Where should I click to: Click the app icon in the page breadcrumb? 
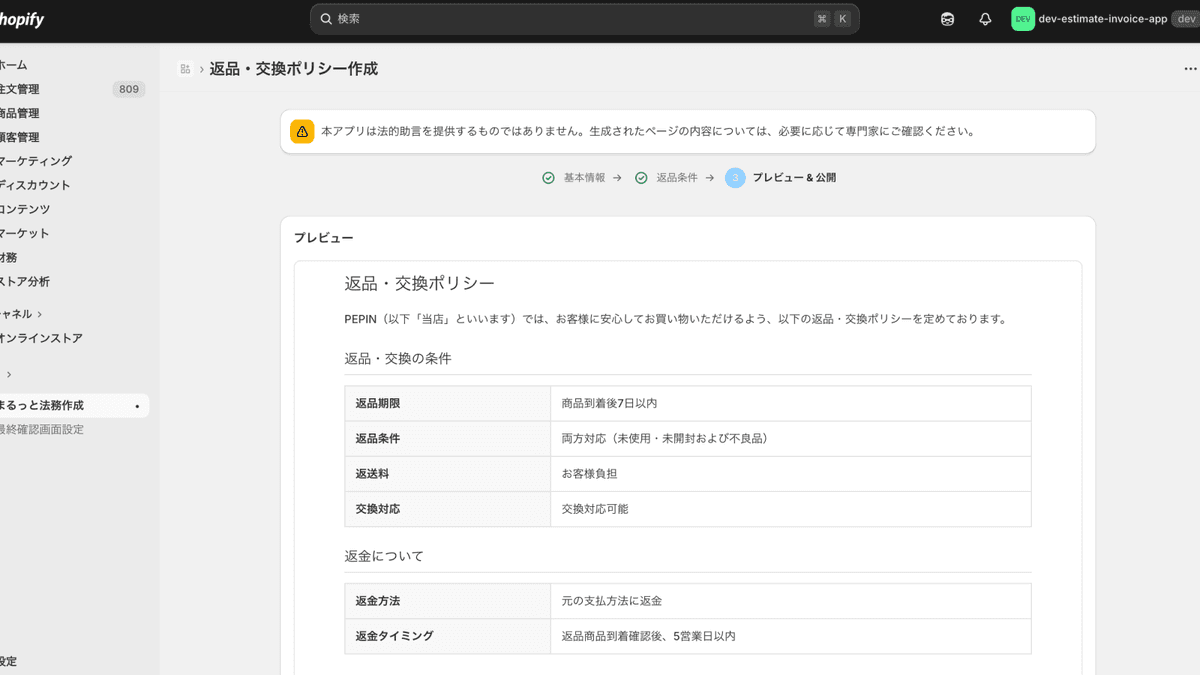pos(185,68)
